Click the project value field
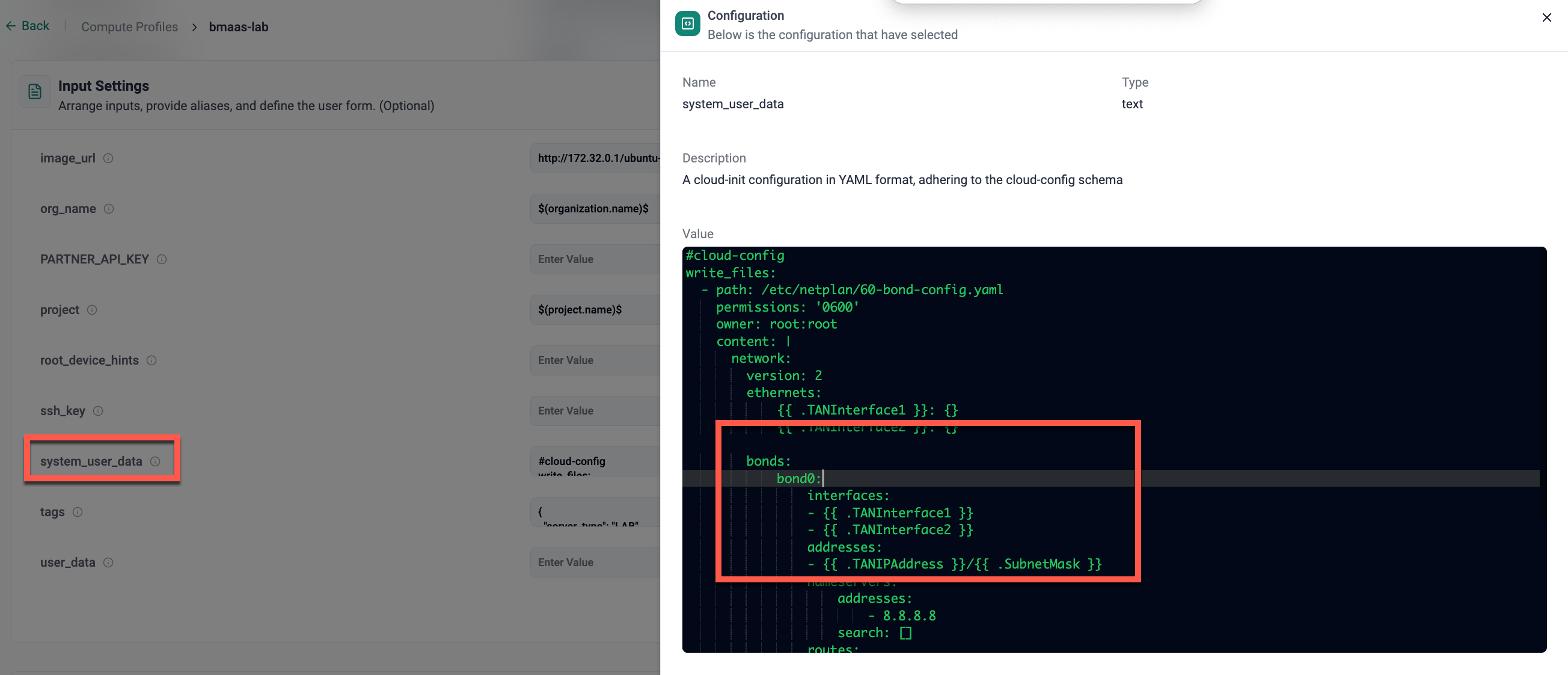This screenshot has height=675, width=1568. coord(595,310)
